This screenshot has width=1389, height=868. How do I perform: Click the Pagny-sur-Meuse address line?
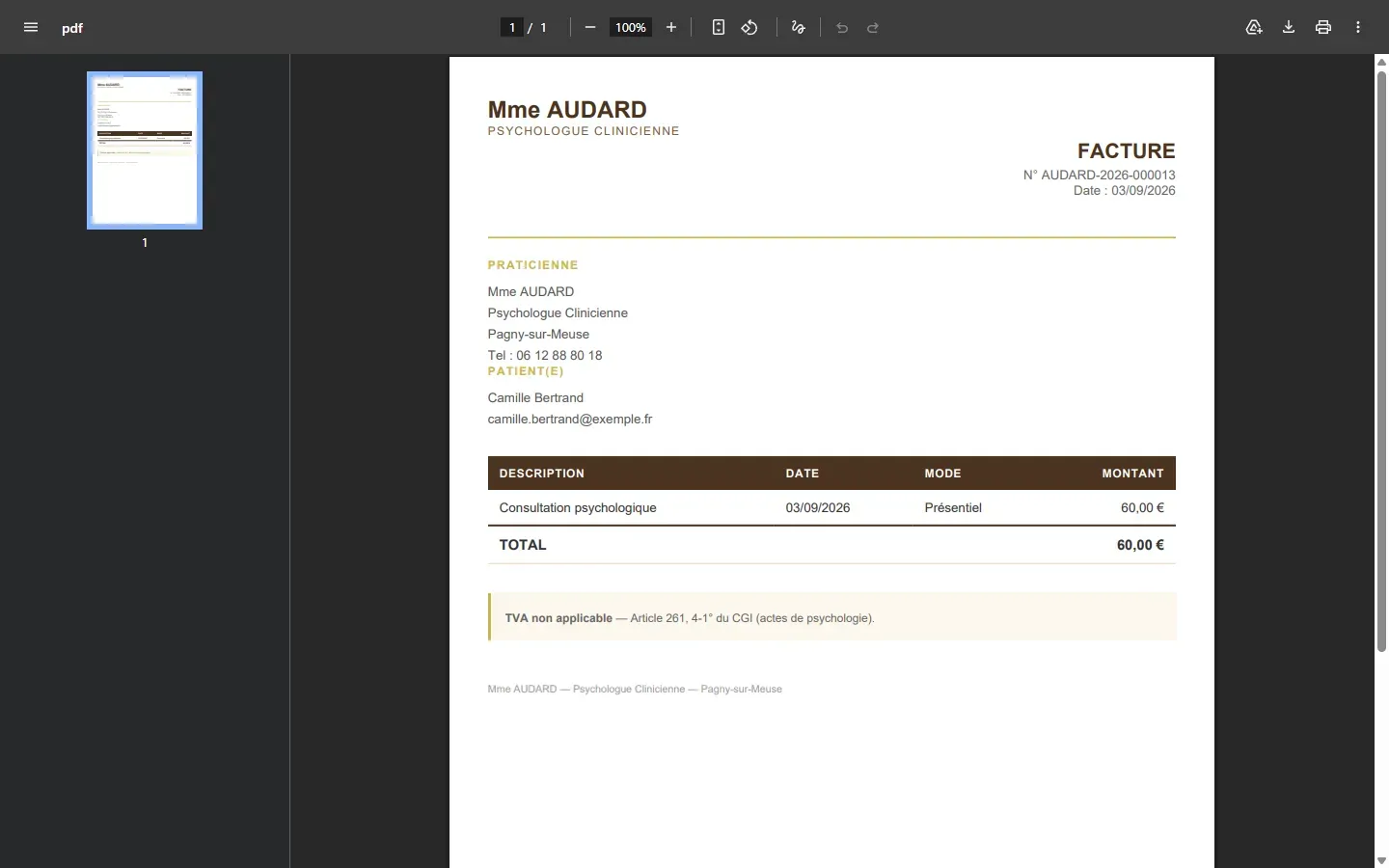[x=538, y=334]
